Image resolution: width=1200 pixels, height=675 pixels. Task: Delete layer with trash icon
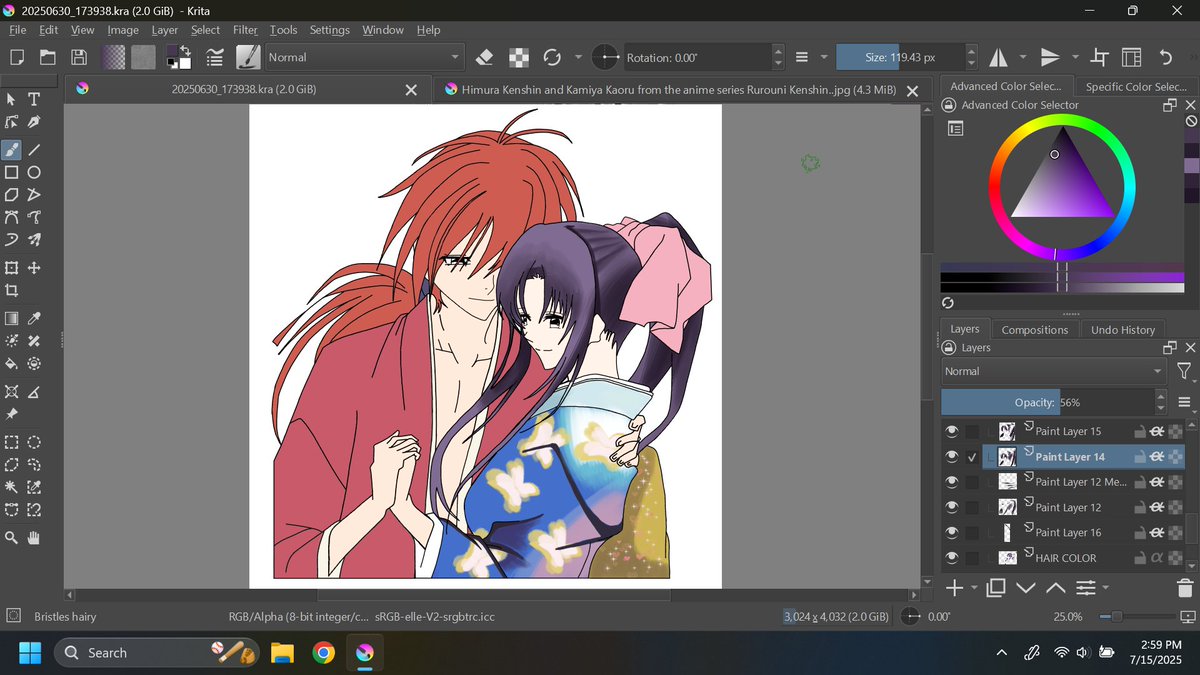[x=1185, y=588]
